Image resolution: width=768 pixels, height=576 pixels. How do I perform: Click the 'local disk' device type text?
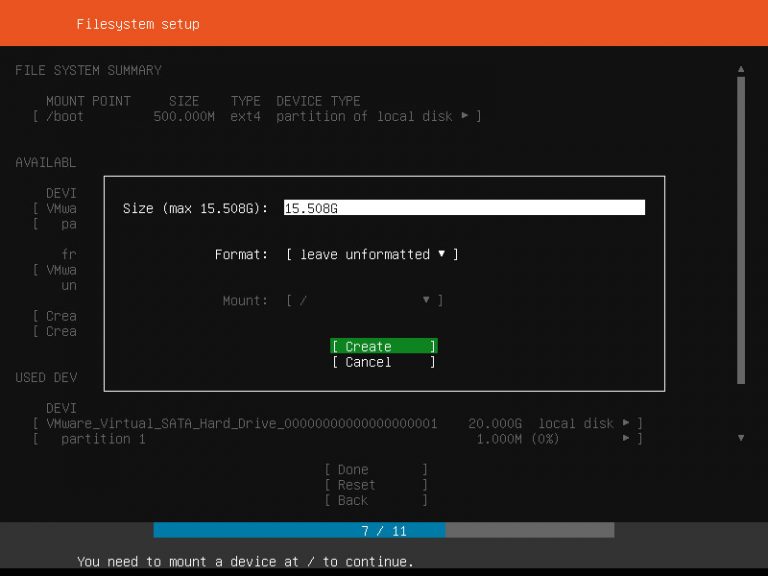click(576, 423)
